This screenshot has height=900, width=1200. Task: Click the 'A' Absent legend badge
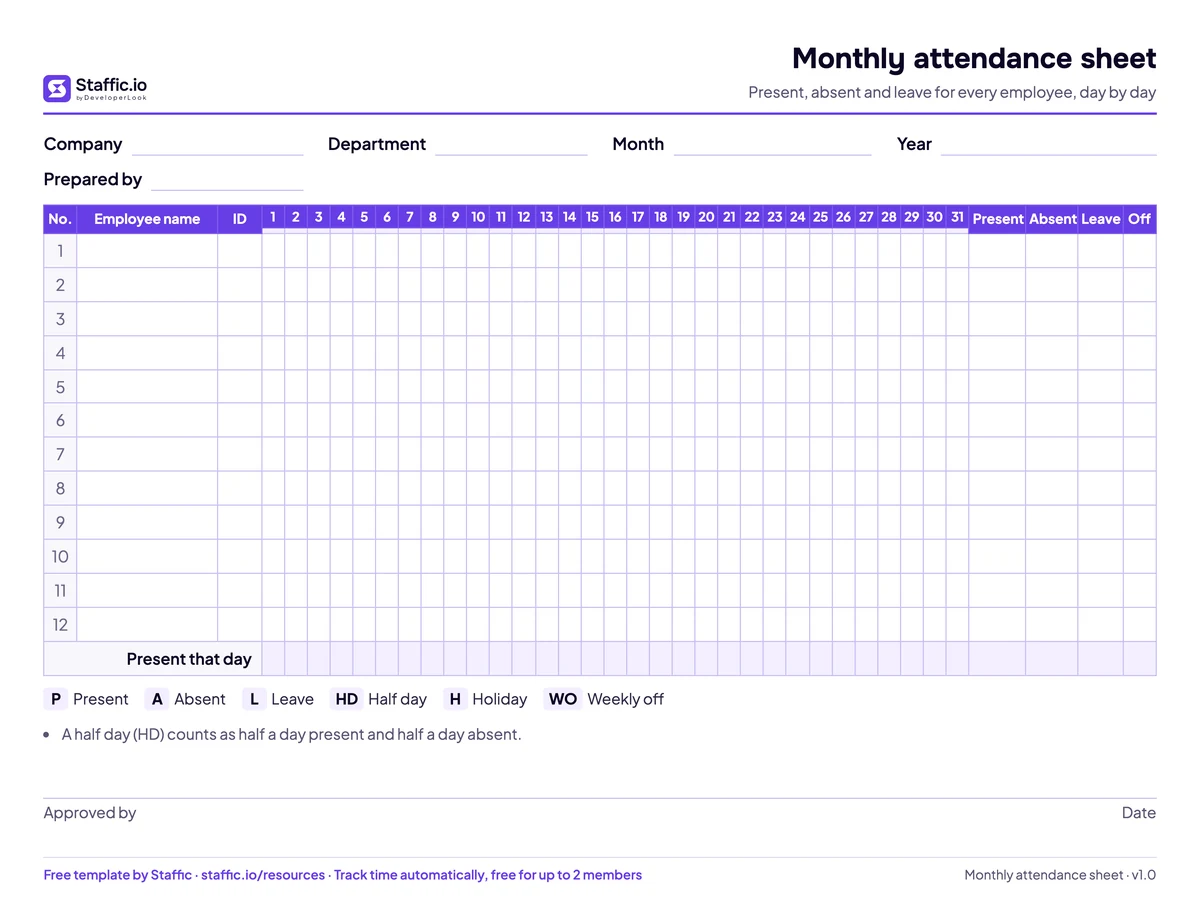point(157,699)
